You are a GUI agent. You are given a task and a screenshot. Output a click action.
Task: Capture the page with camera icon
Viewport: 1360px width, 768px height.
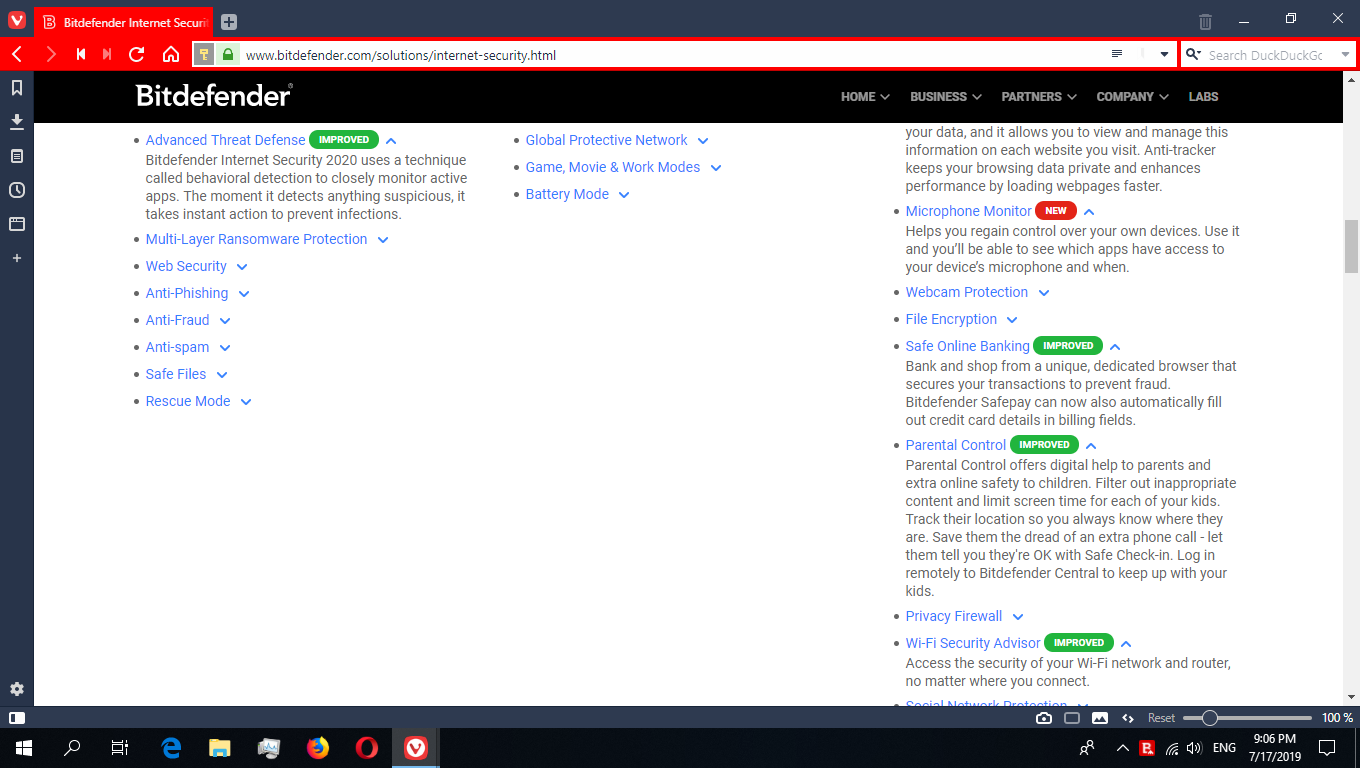pyautogui.click(x=1044, y=718)
